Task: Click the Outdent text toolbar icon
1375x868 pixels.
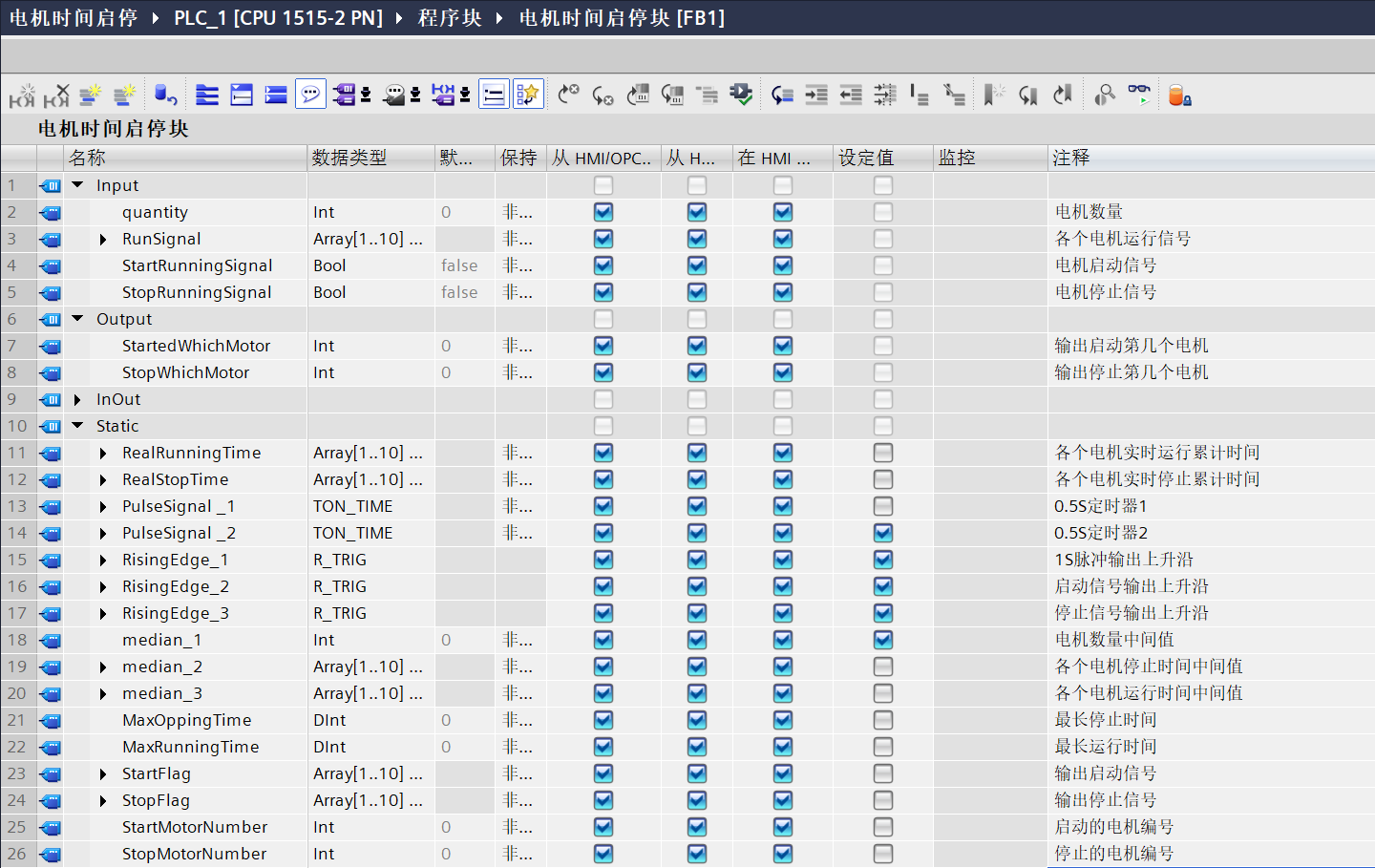Action: [851, 95]
